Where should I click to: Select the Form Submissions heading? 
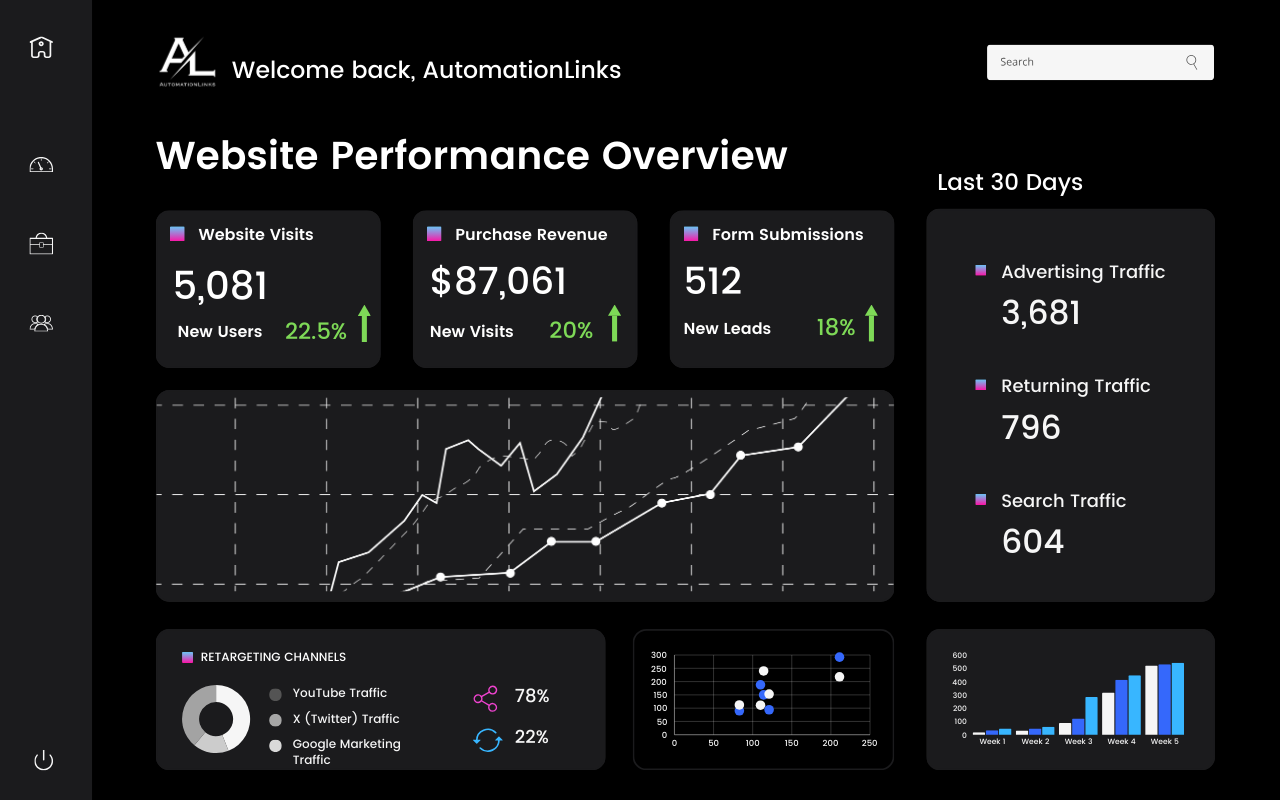pos(788,234)
